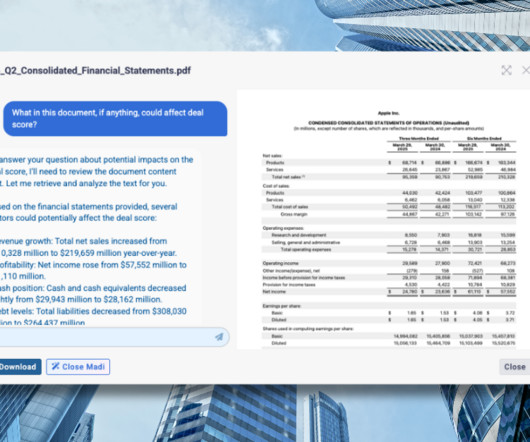Click the Total cost of sales row
This screenshot has width=530, height=442.
tap(389, 207)
